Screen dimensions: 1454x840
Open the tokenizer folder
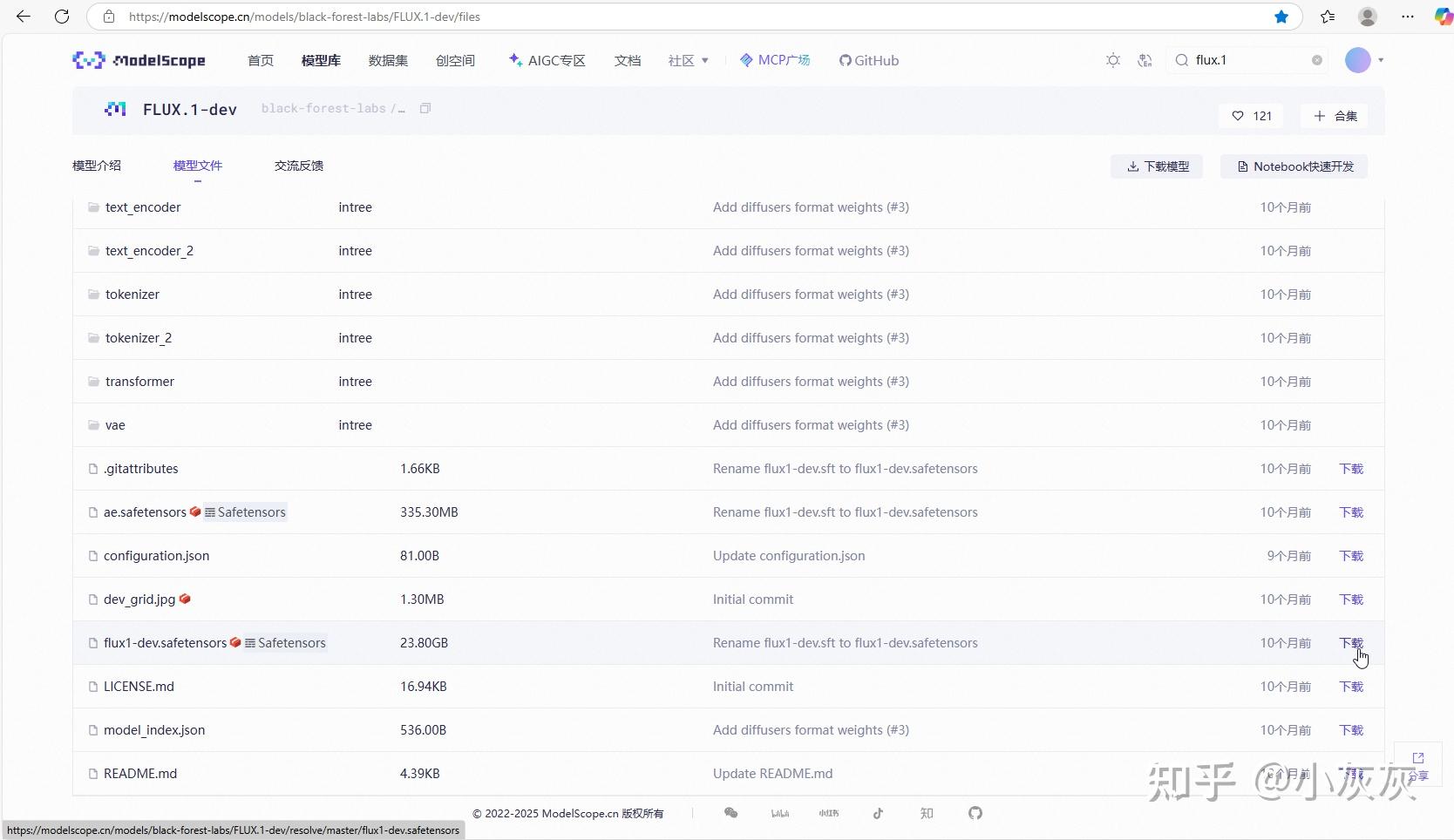(x=132, y=295)
